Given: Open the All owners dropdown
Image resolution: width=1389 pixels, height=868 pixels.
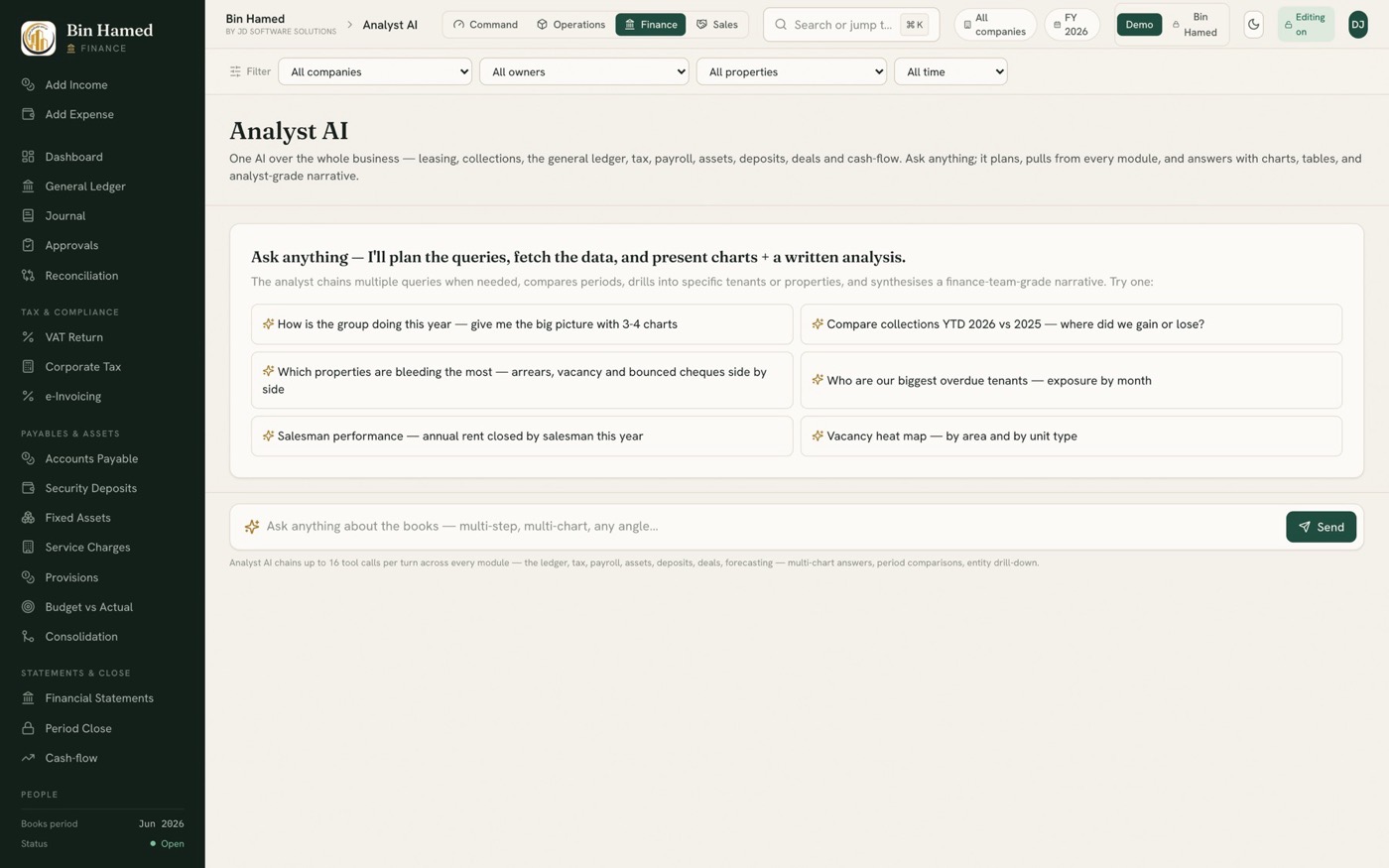Looking at the screenshot, I should point(584,71).
